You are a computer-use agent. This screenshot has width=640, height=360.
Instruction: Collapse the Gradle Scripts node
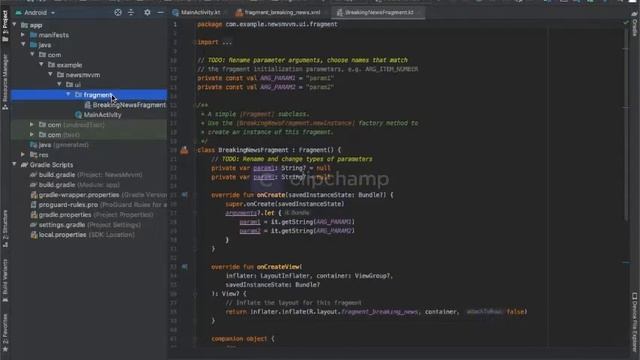point(15,164)
